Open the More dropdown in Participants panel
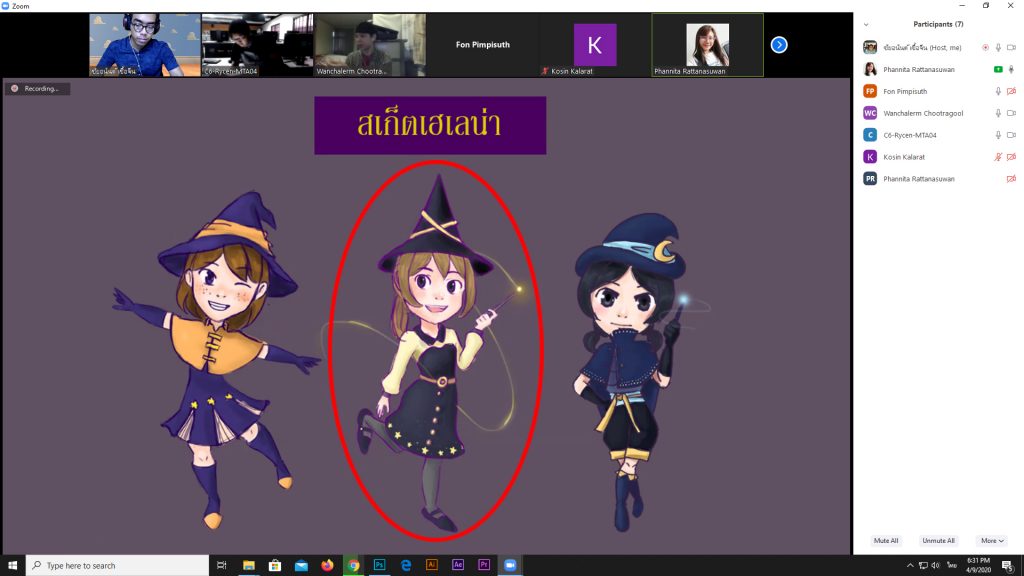Screen dimensions: 1024x576 (992, 541)
